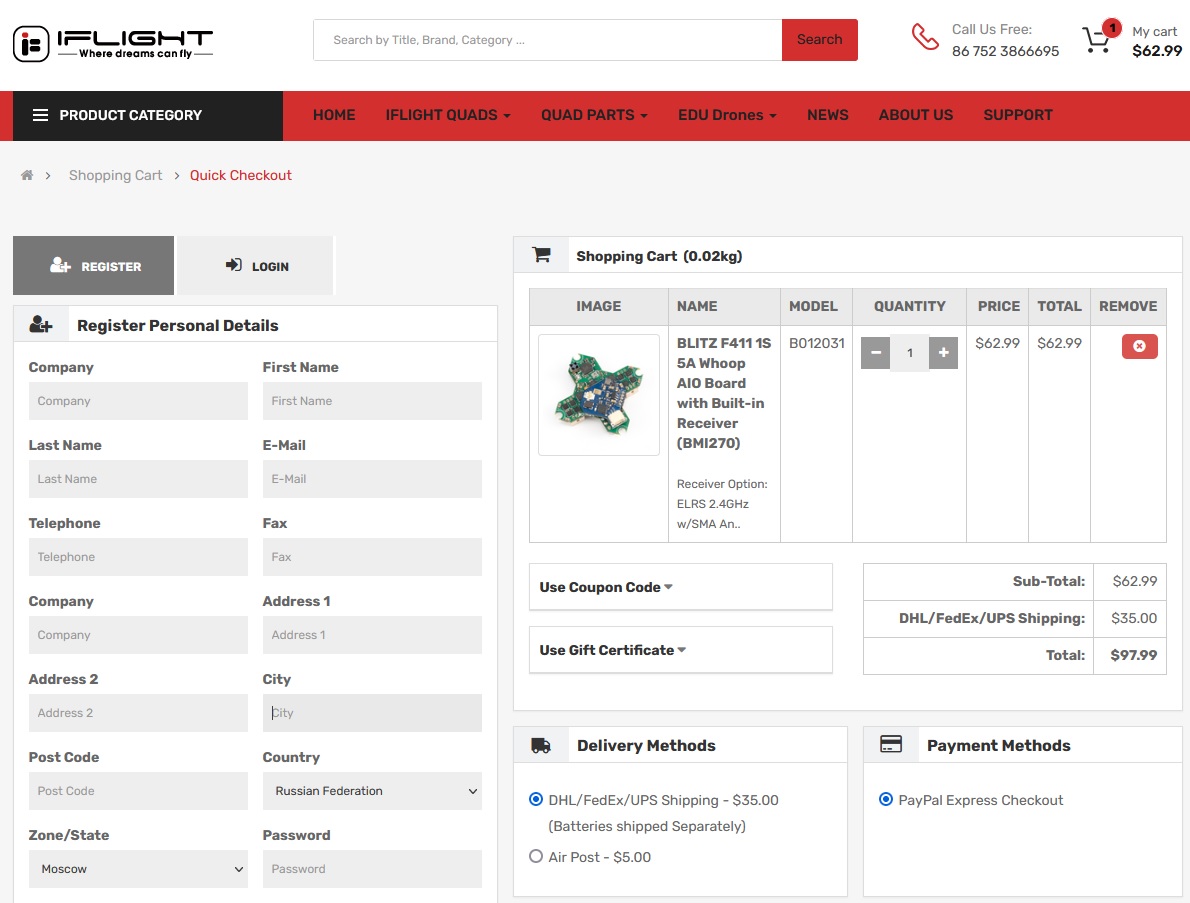Click the first Company field at top
Screen dimensions: 1190x903
click(x=138, y=401)
